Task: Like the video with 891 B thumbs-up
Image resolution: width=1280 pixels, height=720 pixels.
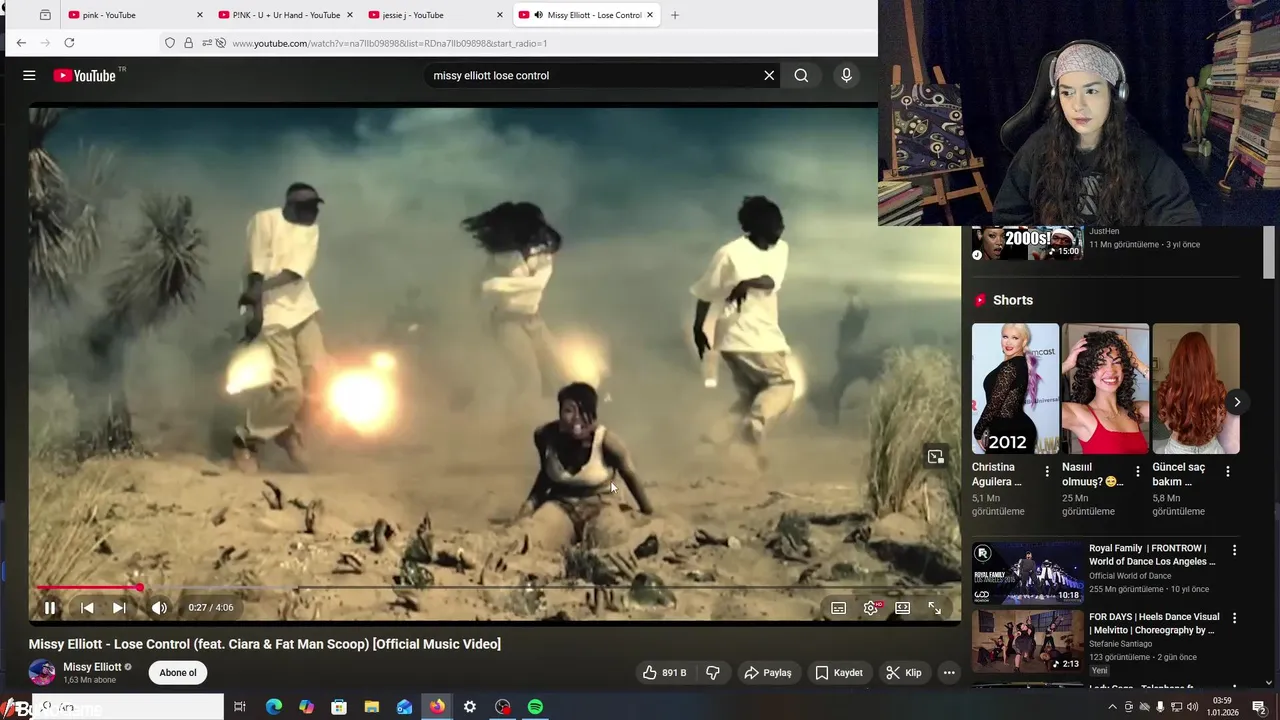Action: [x=665, y=673]
